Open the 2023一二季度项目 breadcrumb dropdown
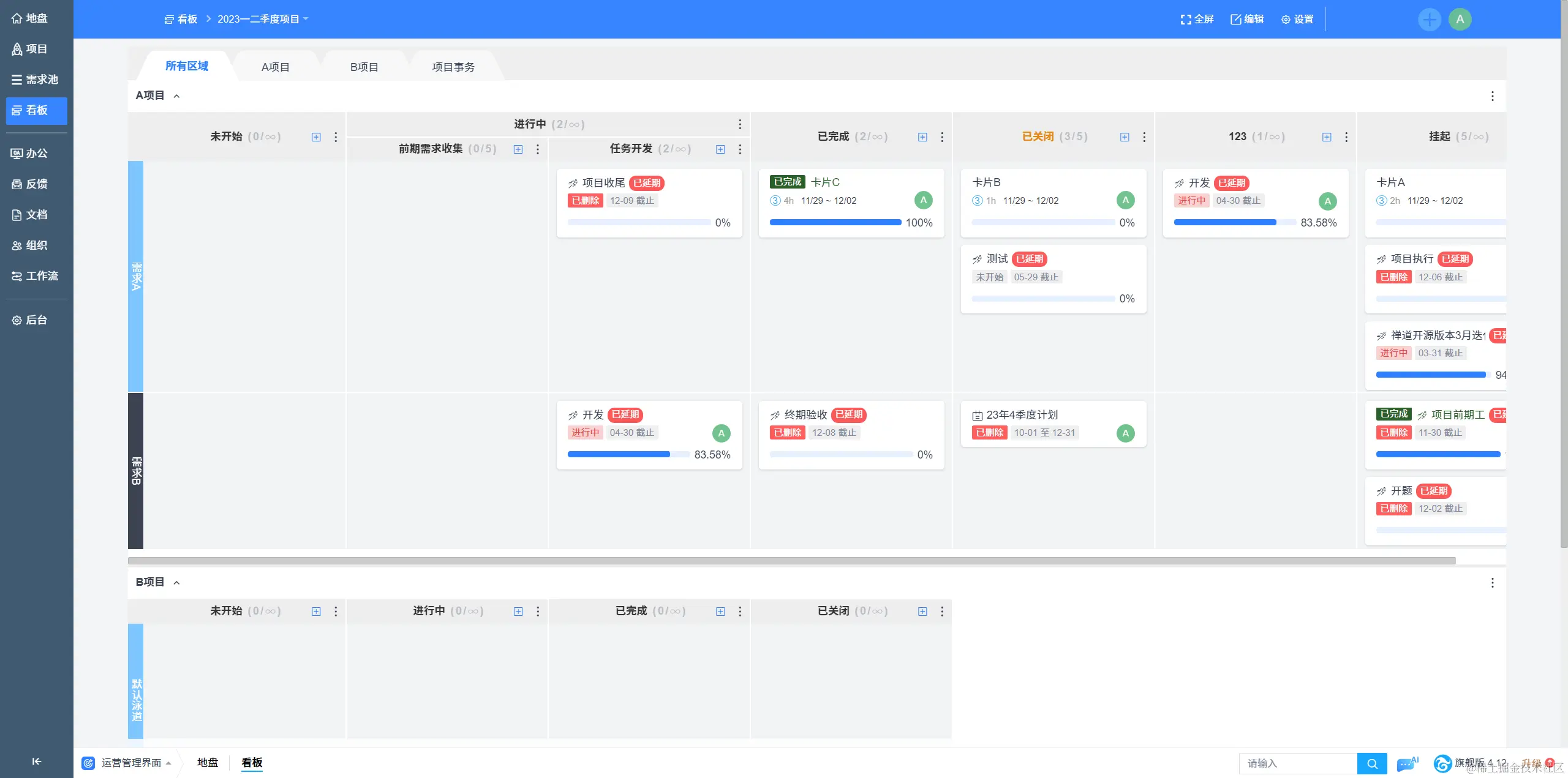Screen dimensions: 1568x778 click(x=263, y=19)
